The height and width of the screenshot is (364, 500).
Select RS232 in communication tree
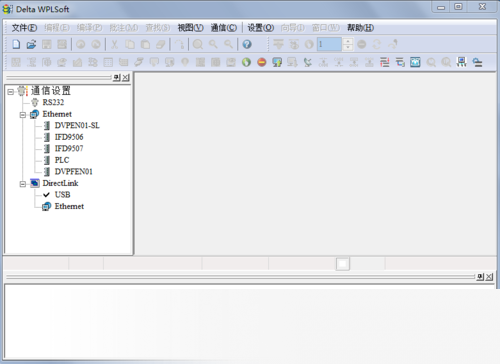(53, 102)
